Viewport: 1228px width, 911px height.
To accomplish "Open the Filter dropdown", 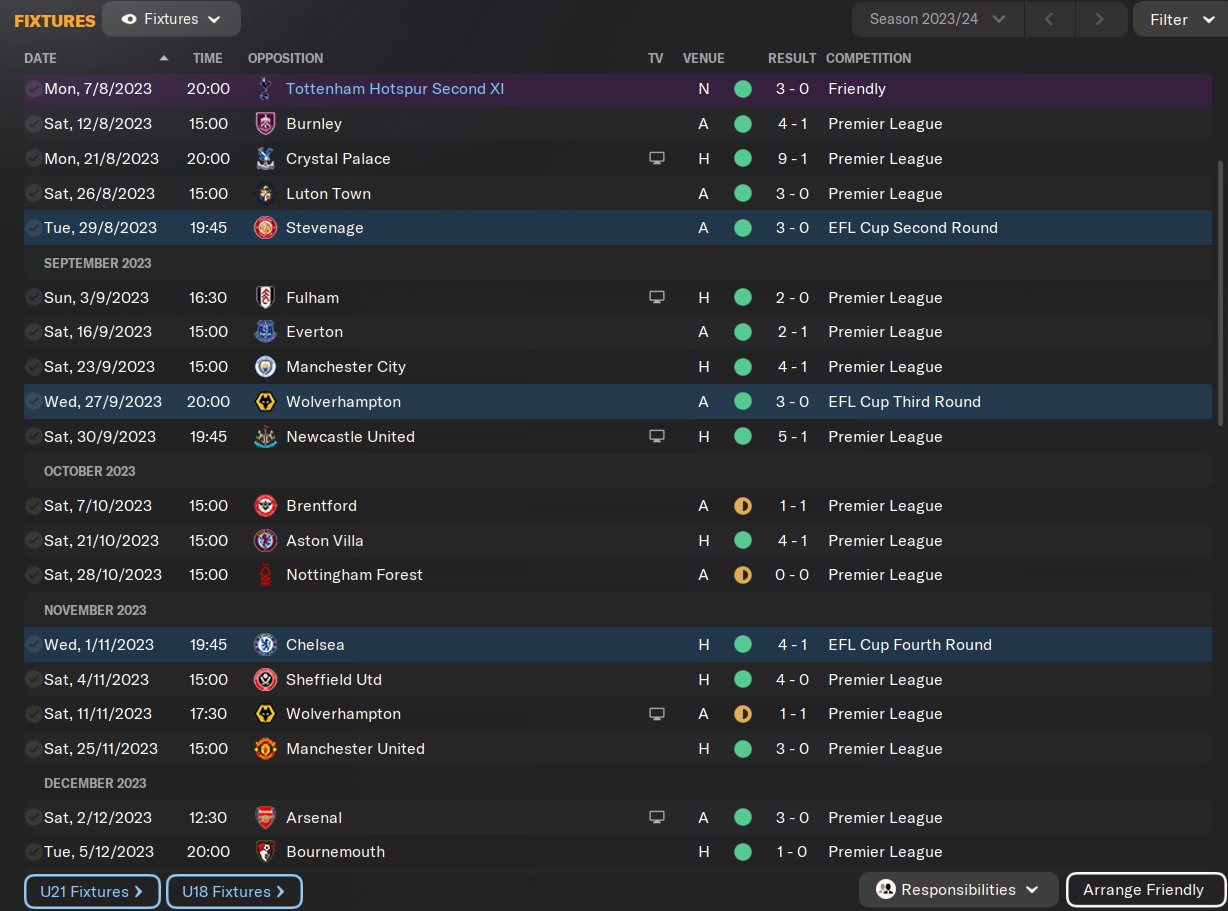I will coord(1180,19).
